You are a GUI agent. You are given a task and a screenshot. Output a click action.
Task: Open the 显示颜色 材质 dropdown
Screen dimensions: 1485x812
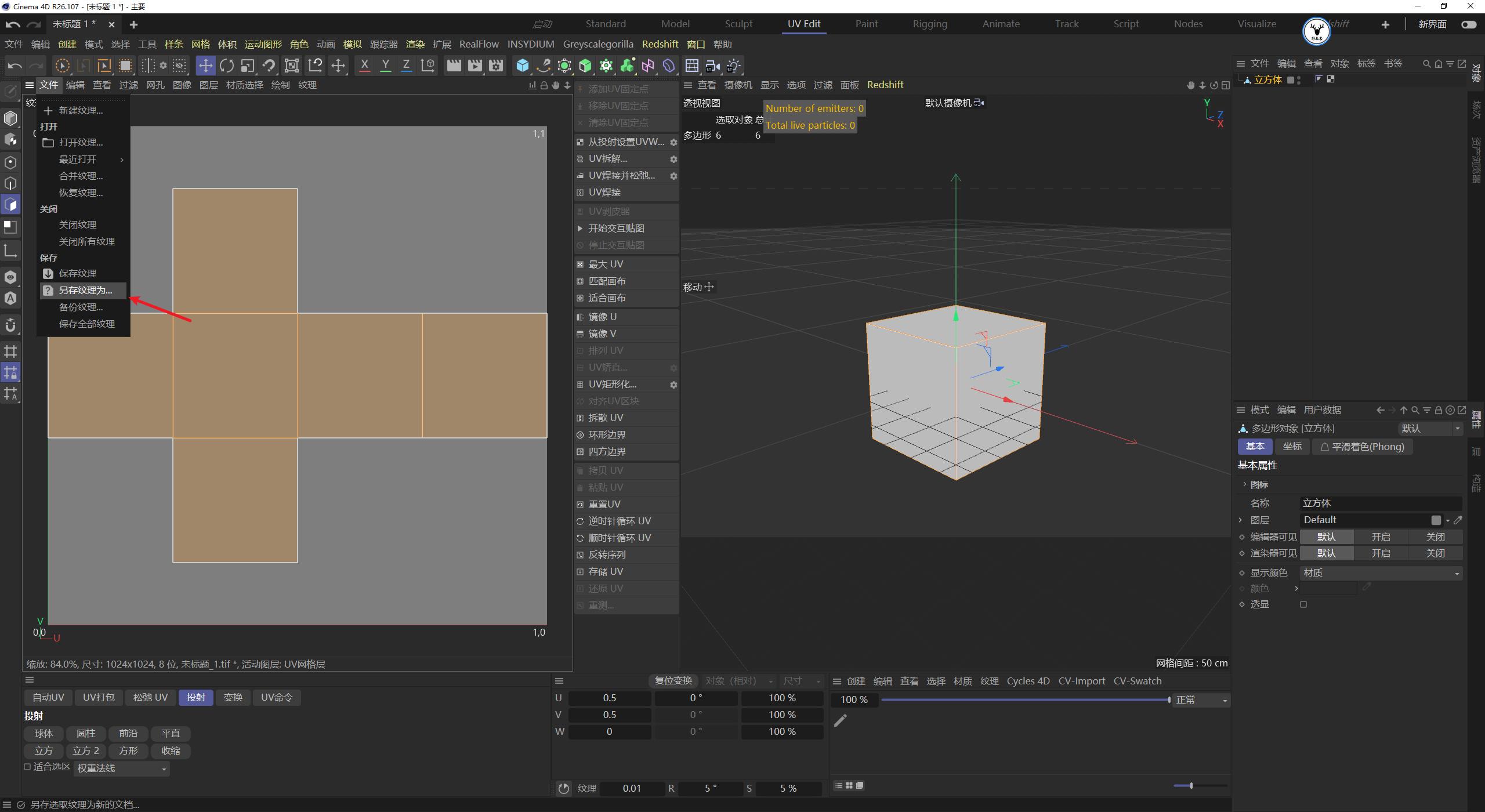click(1381, 572)
